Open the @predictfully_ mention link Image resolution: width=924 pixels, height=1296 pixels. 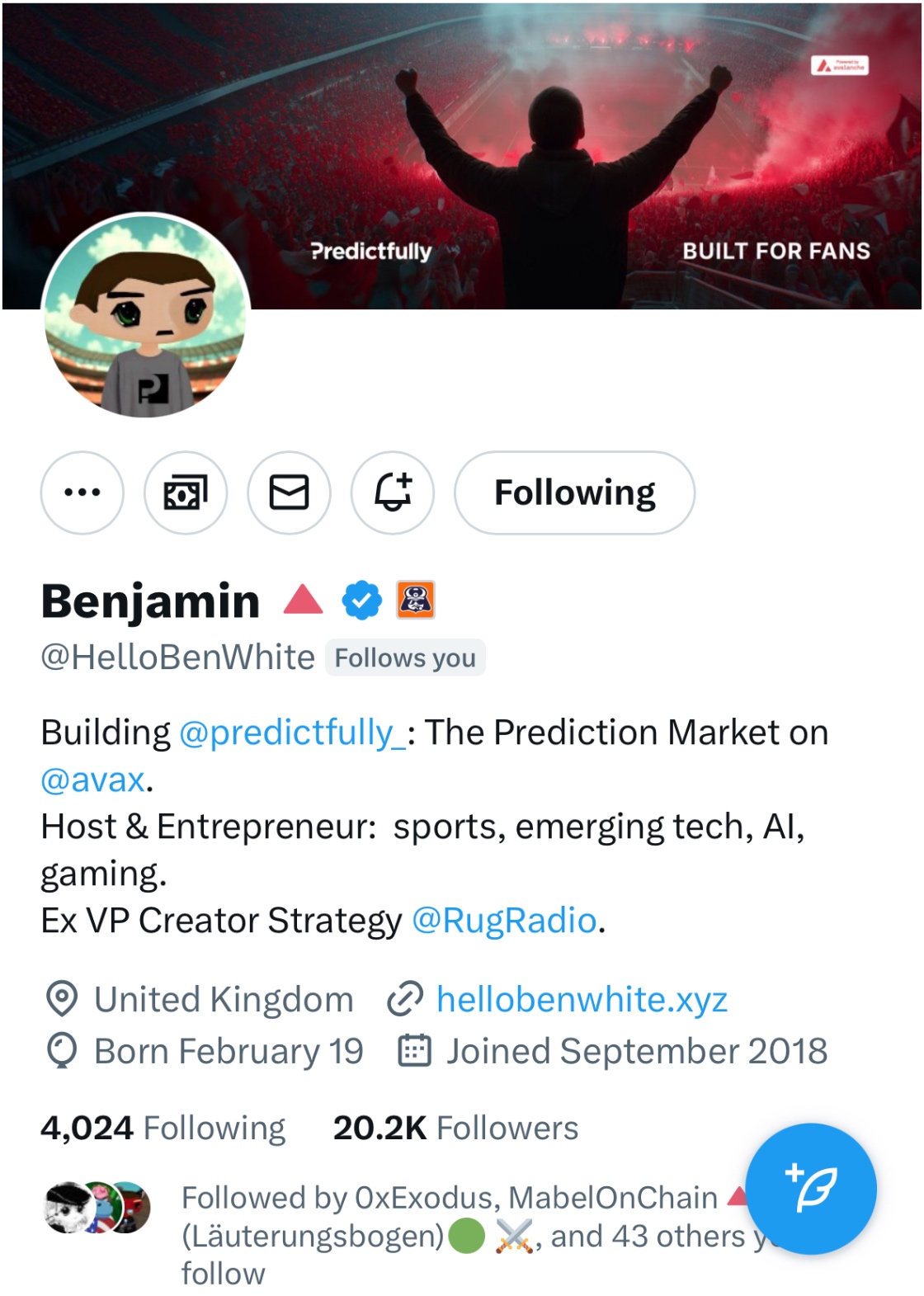point(292,733)
